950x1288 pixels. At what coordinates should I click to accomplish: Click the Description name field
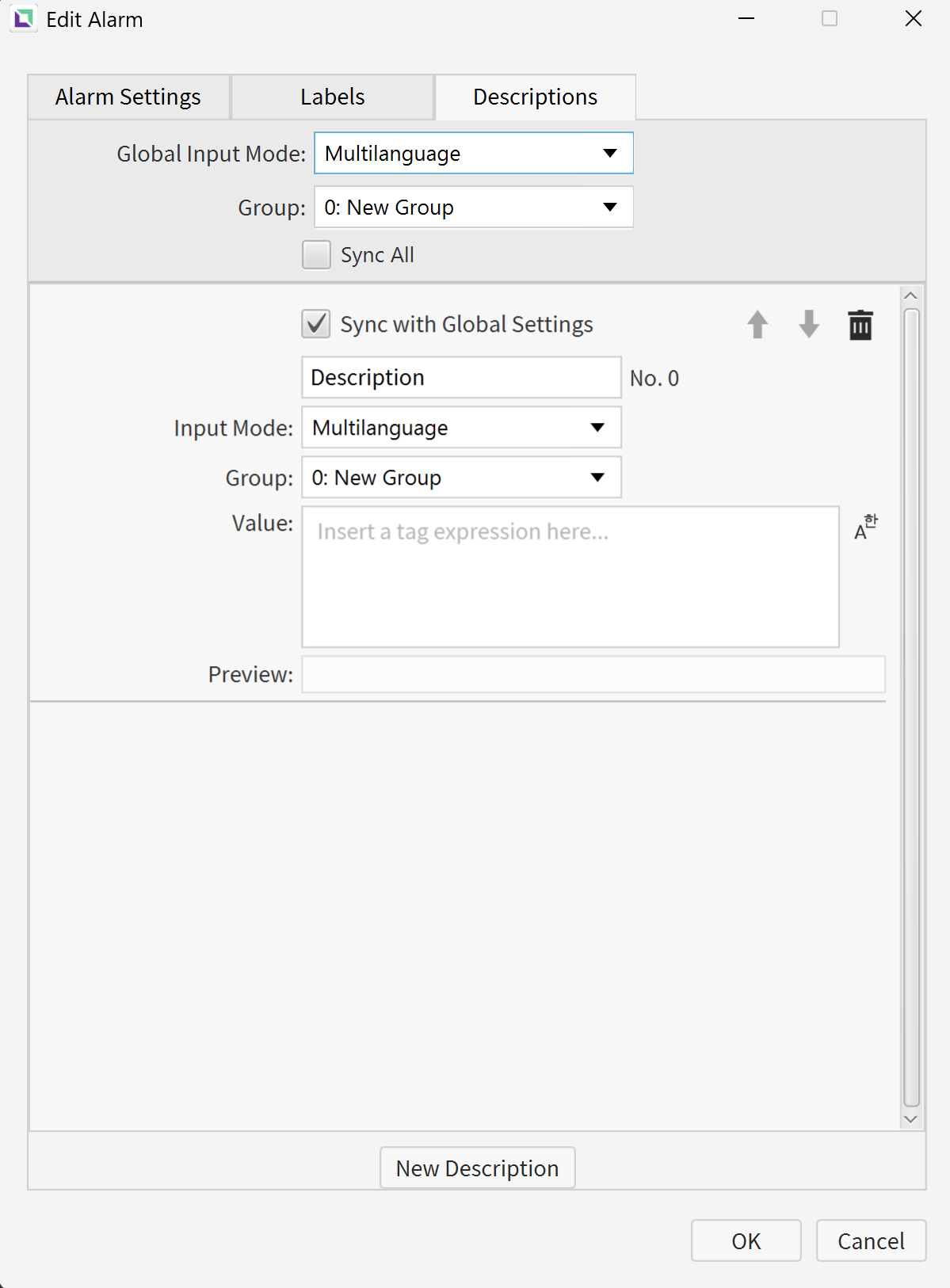(x=461, y=377)
